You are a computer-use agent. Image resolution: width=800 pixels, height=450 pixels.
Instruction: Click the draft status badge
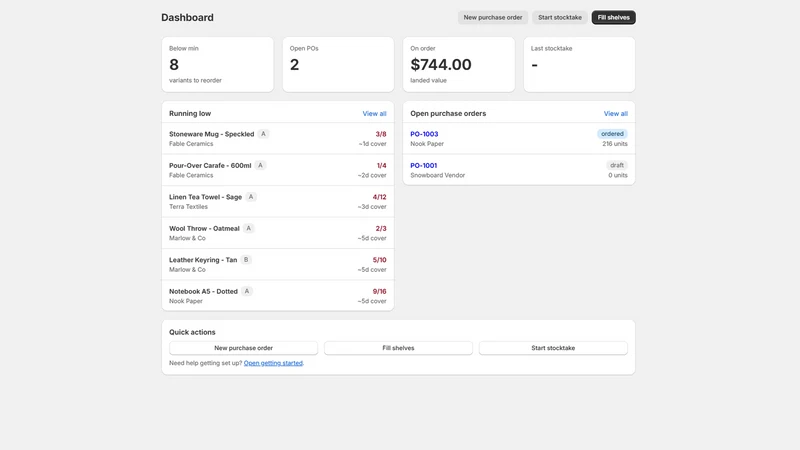(x=617, y=165)
